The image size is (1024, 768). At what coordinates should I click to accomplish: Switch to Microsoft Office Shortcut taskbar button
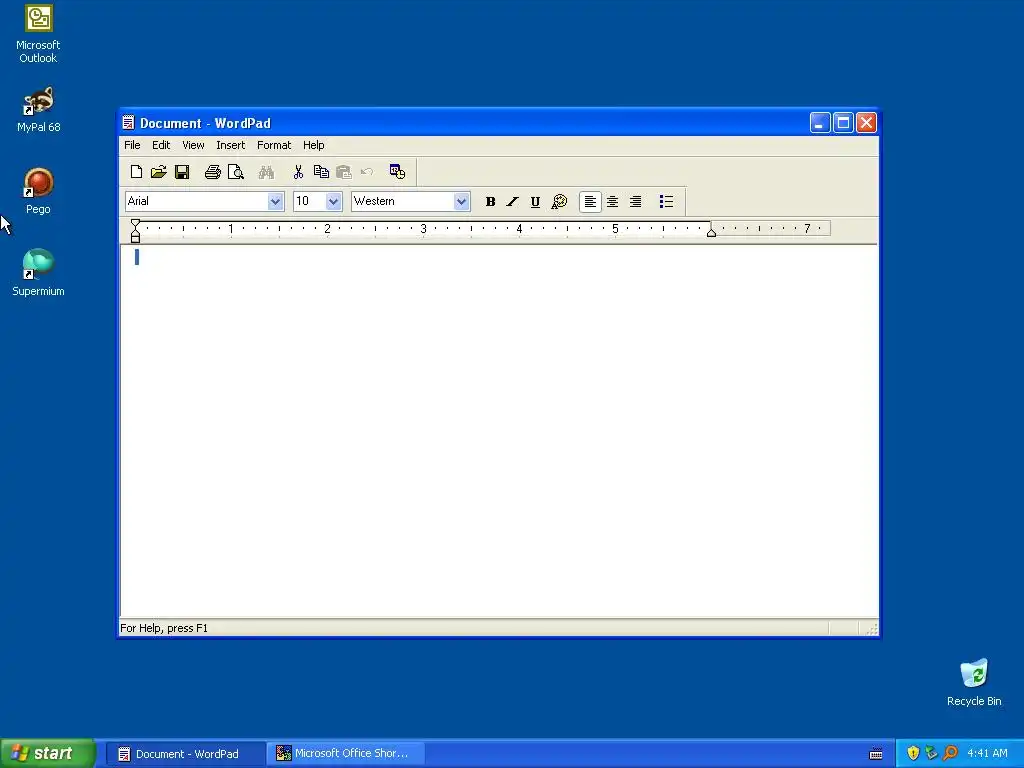(x=346, y=754)
